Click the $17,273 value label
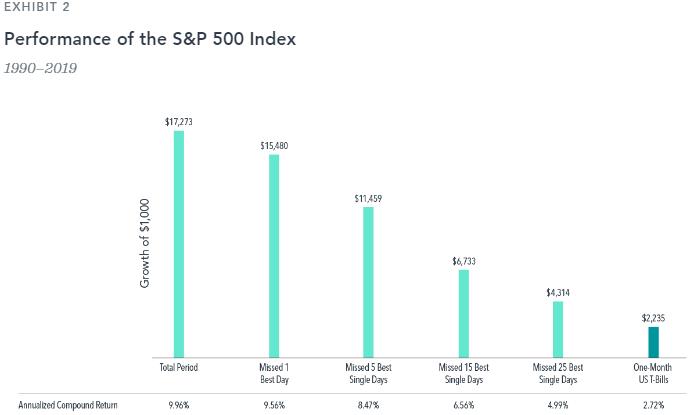This screenshot has height=415, width=691. click(179, 121)
